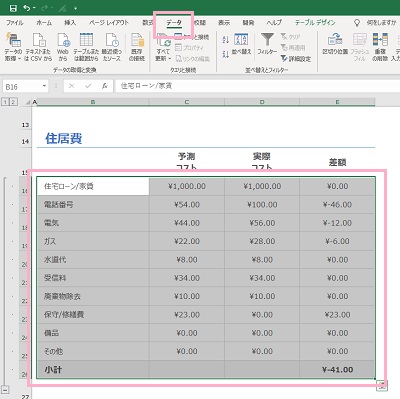Click the formula bar cancel X icon
This screenshot has width=400, height=399.
coord(71,86)
